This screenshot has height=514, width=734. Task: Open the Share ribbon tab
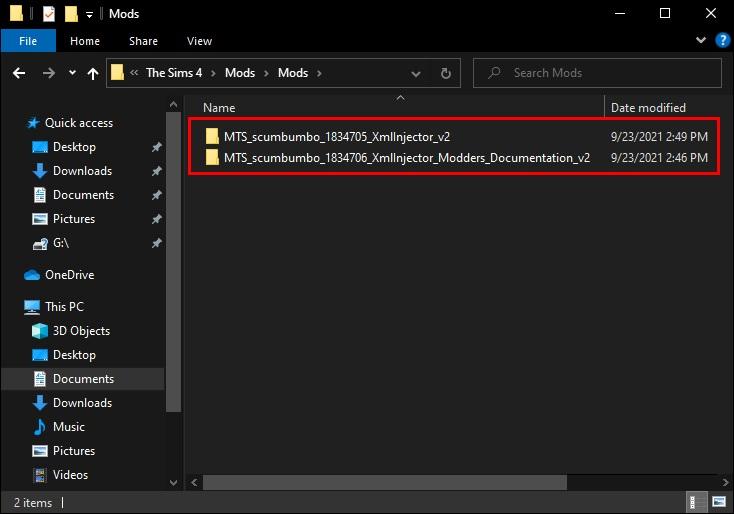coord(143,41)
